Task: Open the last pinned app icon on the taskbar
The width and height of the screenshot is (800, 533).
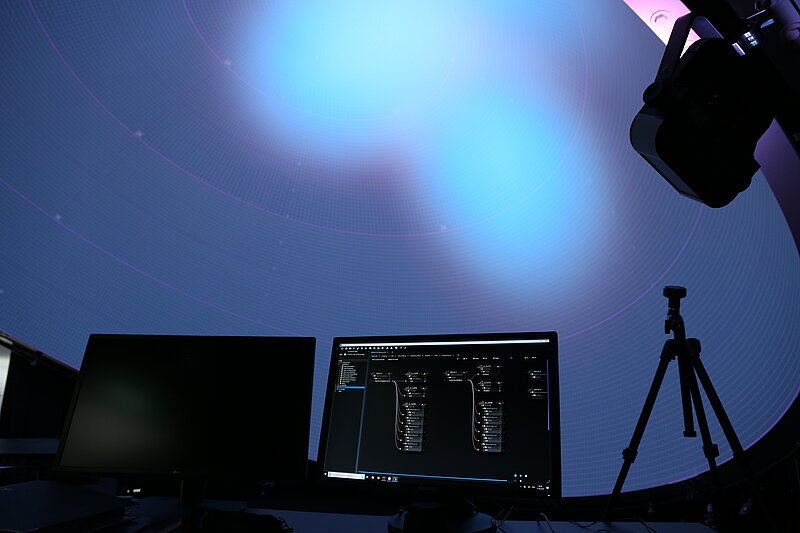Action: (x=396, y=478)
